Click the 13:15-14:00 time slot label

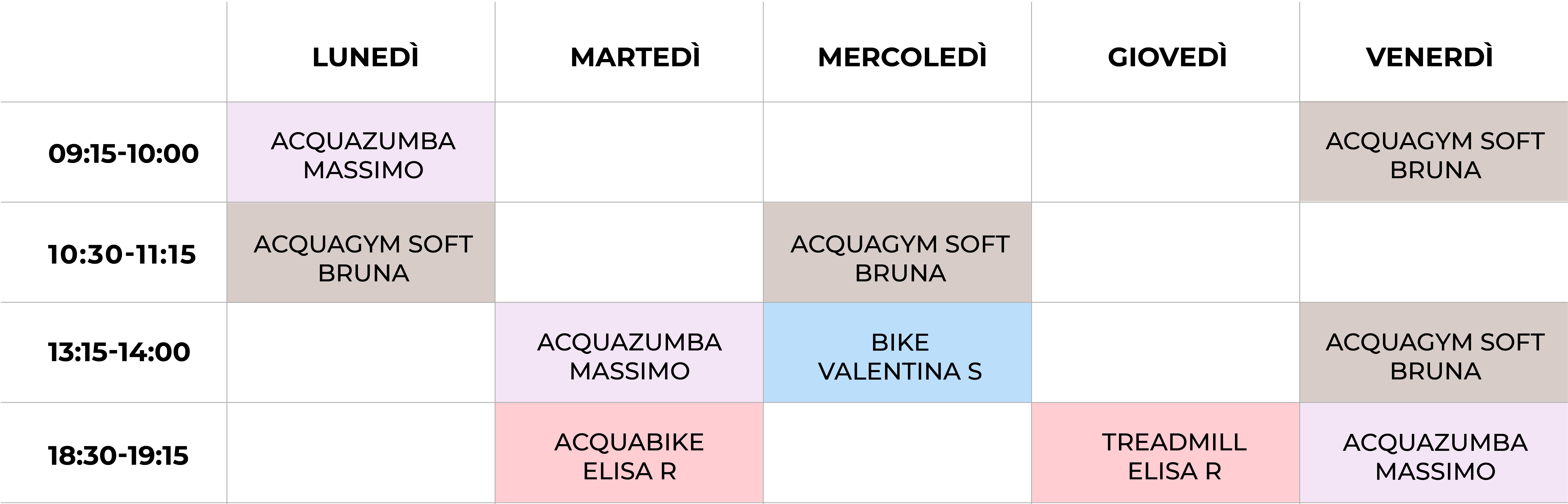[119, 352]
